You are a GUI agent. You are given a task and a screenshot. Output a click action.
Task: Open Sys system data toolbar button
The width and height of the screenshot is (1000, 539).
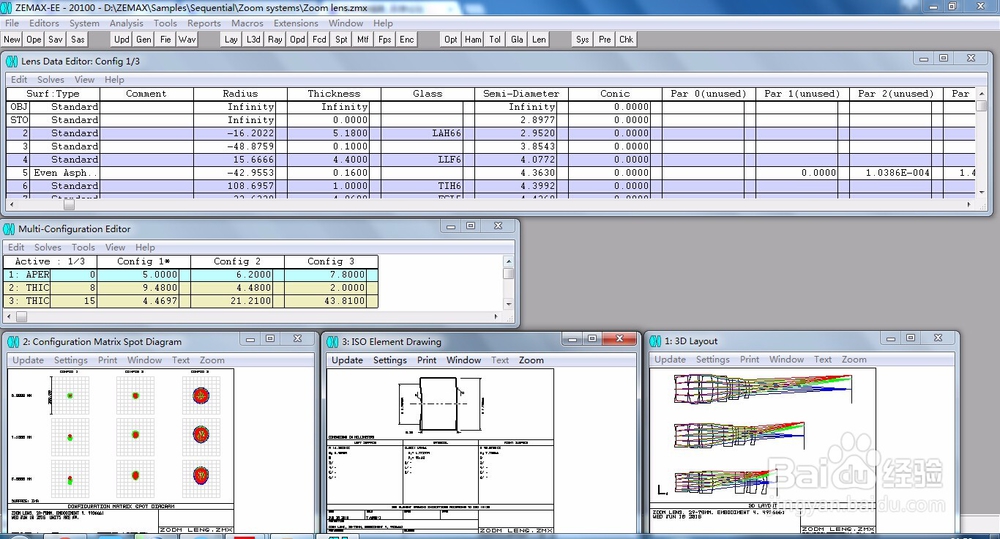pos(582,40)
